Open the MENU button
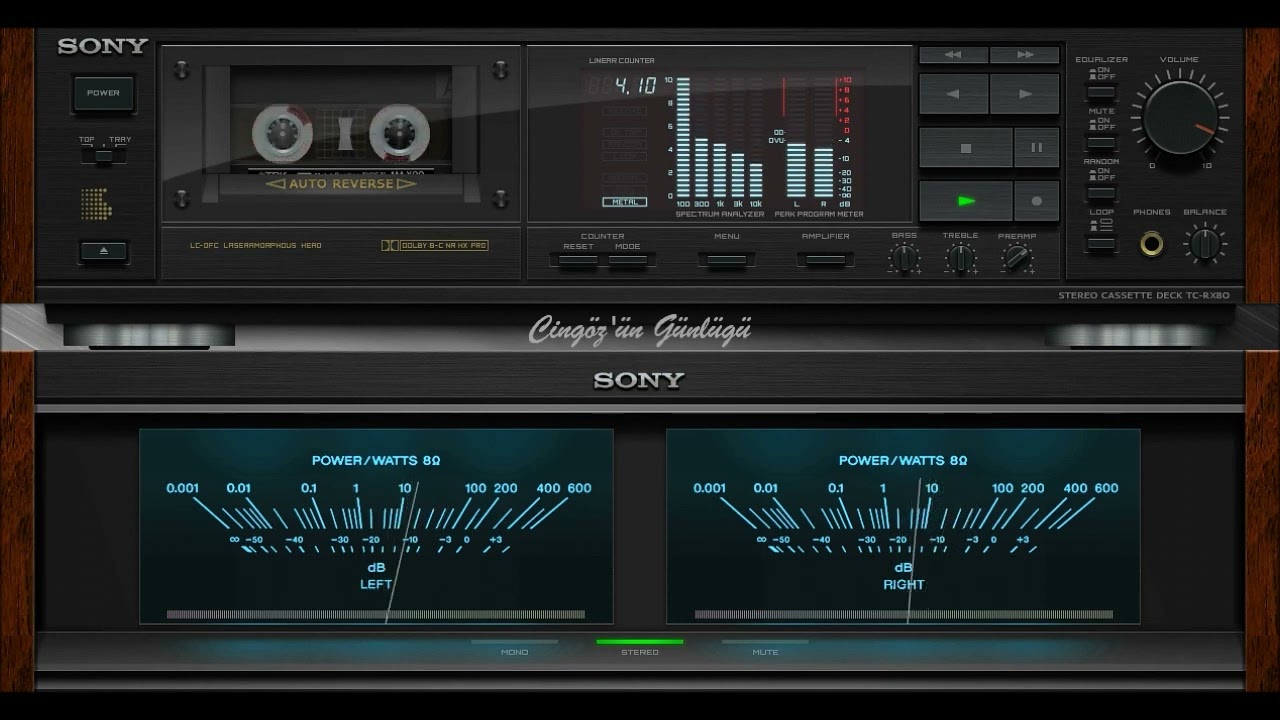1280x720 pixels. [x=727, y=260]
